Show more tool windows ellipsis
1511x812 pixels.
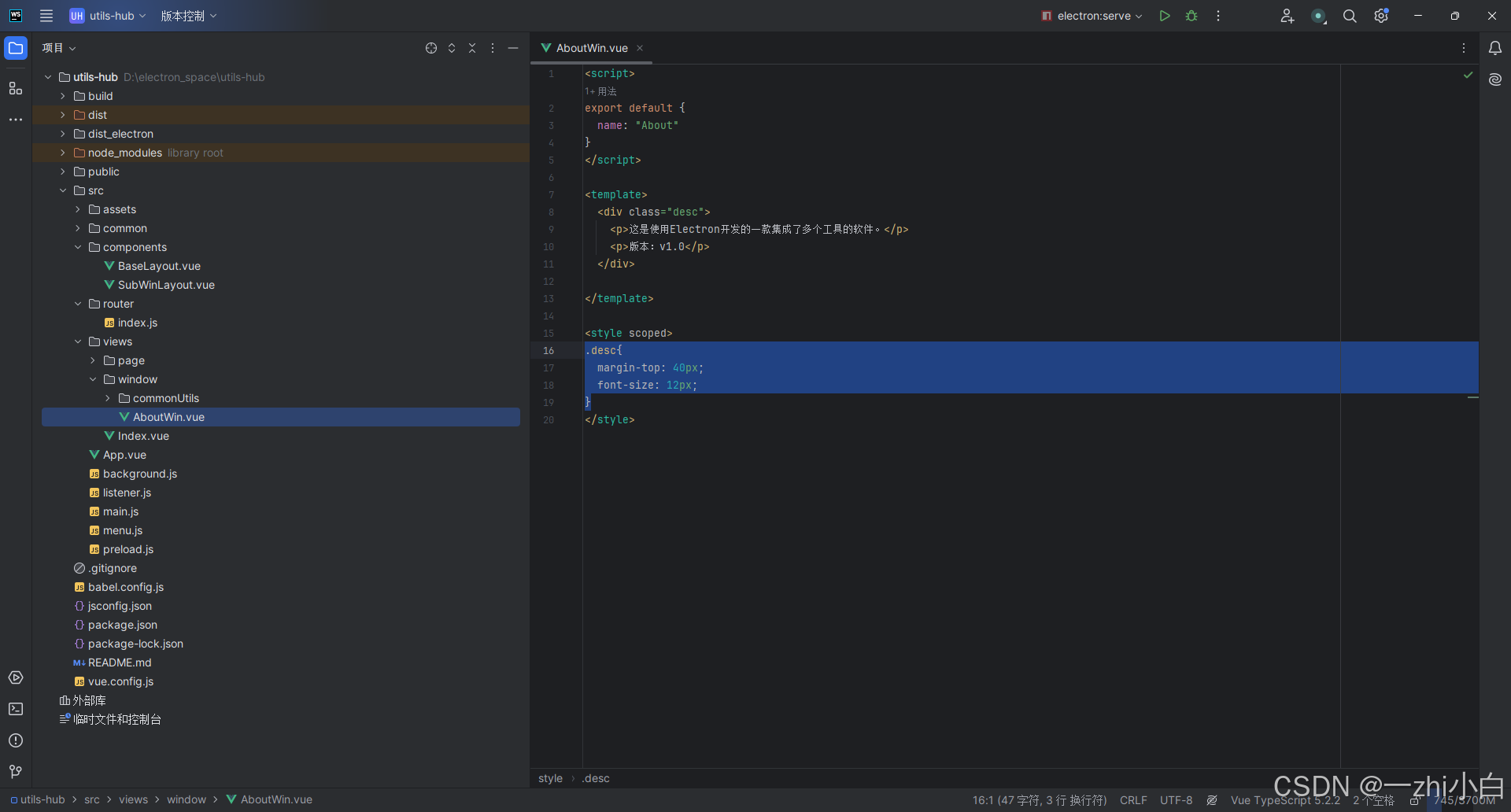tap(16, 120)
